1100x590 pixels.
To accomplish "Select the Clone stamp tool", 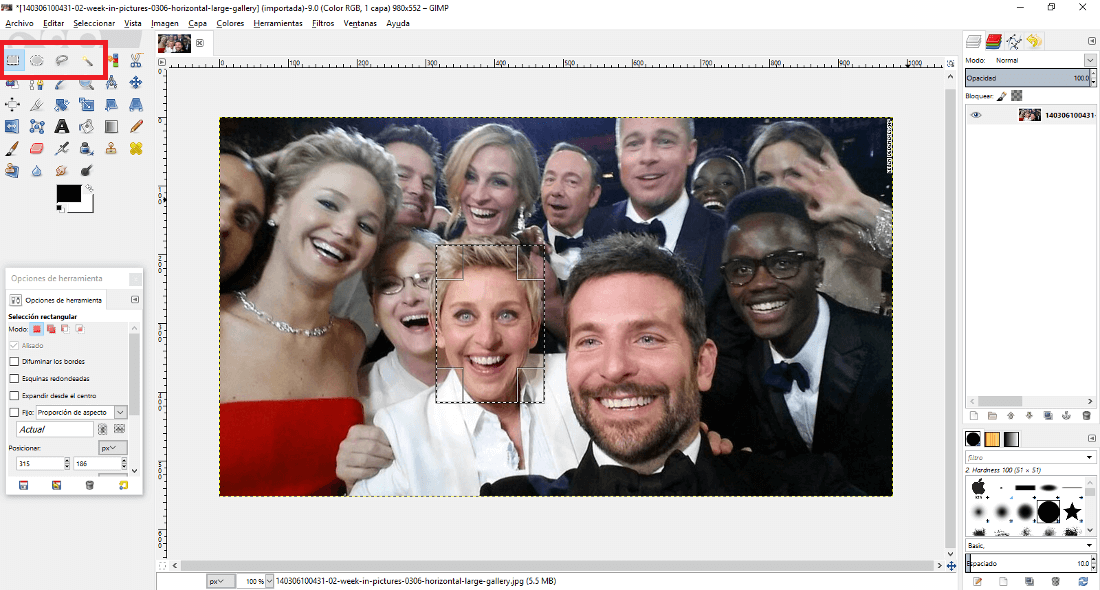I will pyautogui.click(x=112, y=148).
